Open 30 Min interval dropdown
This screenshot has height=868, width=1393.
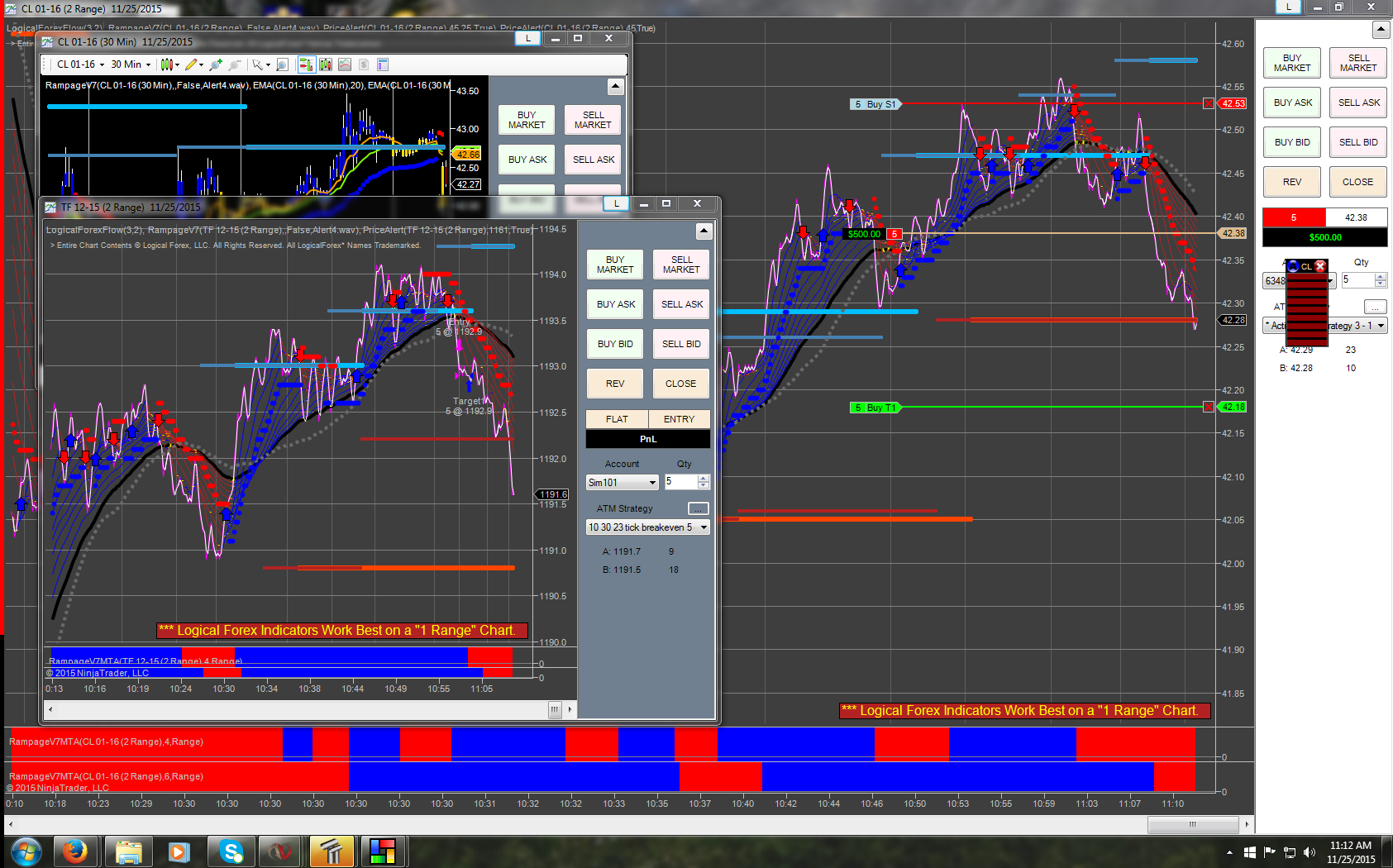[x=131, y=64]
